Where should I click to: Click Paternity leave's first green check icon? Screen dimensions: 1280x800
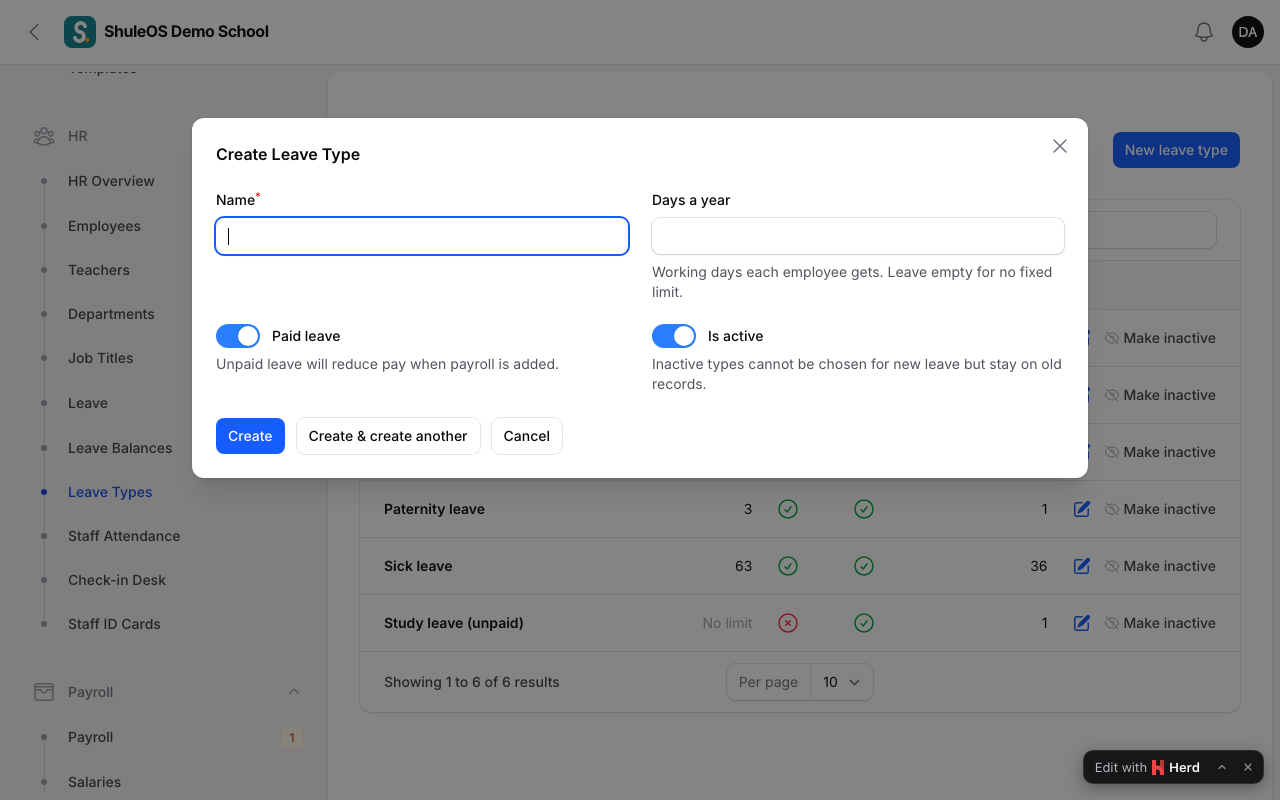(788, 509)
